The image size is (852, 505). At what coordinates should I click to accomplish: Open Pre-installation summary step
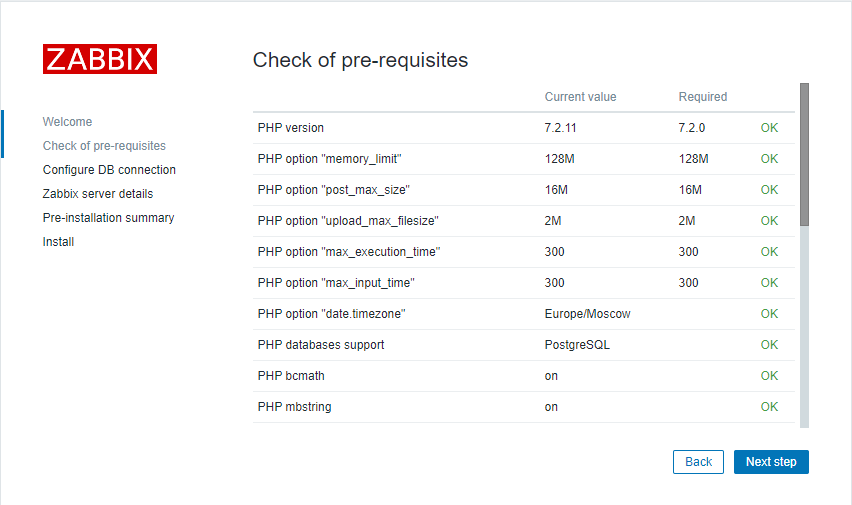click(108, 218)
